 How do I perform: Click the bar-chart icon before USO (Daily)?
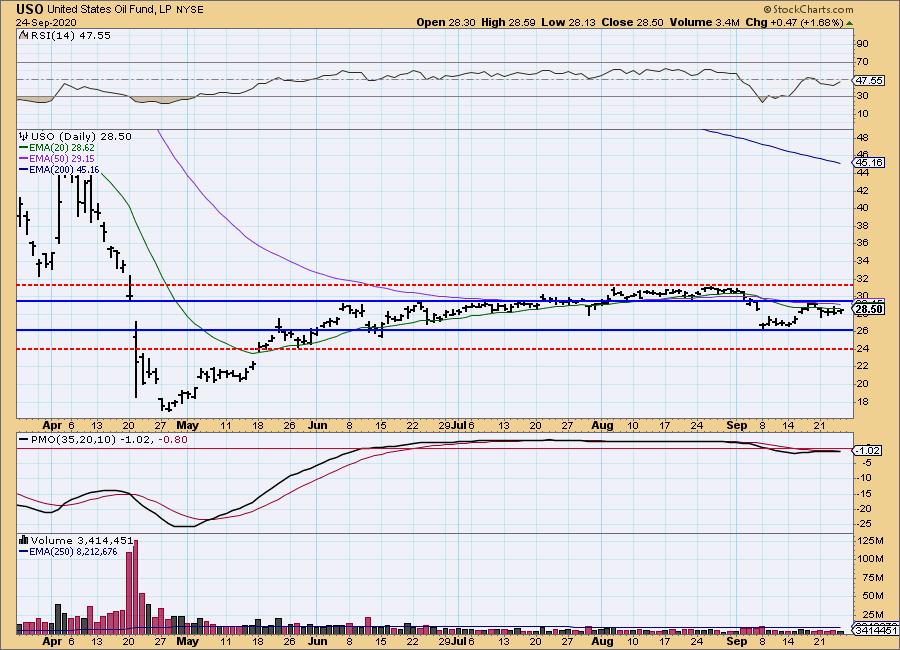(24, 137)
